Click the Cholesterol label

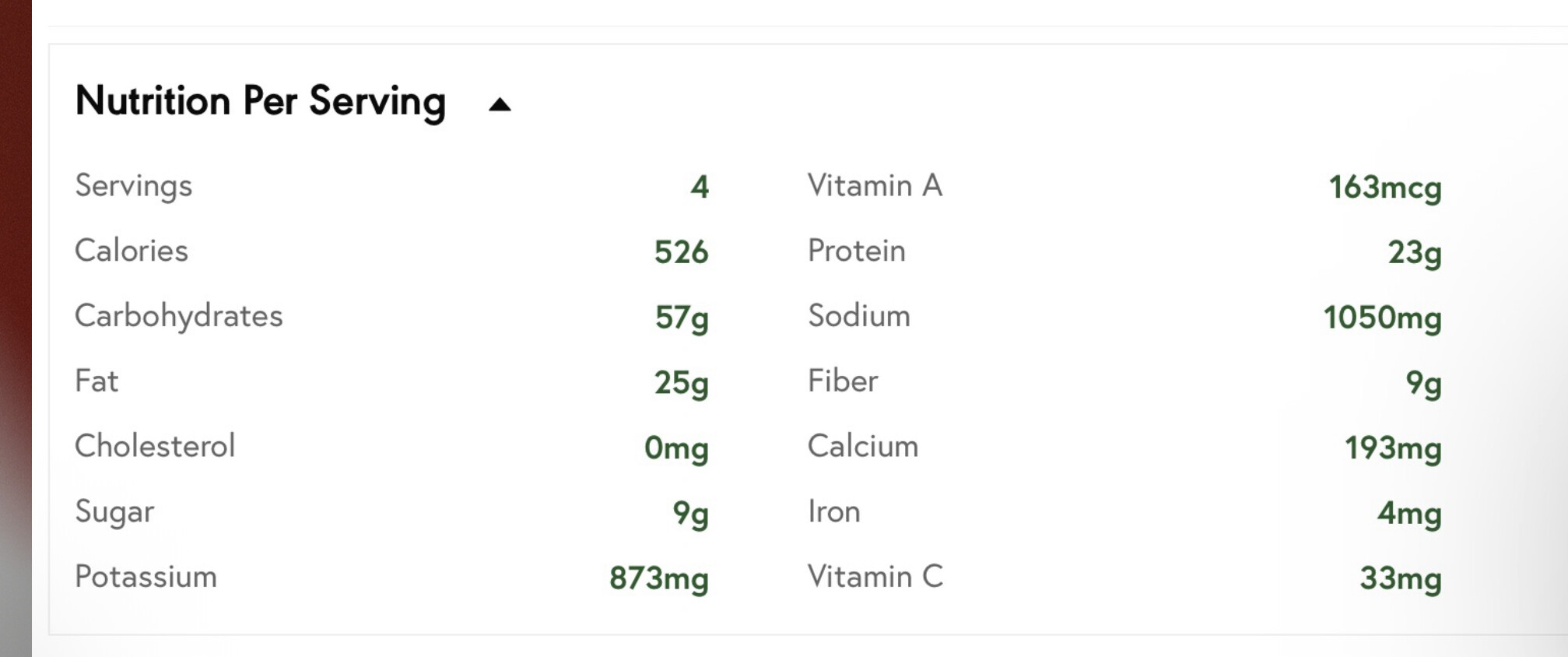pyautogui.click(x=154, y=446)
